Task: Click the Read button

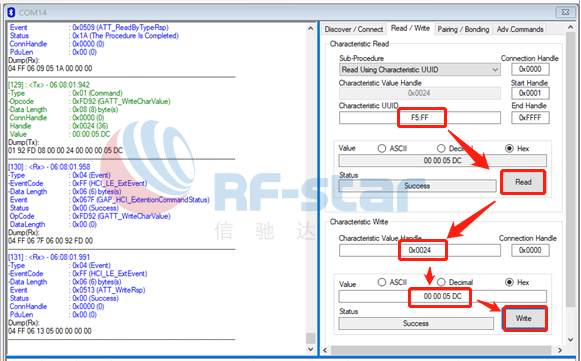Action: pos(523,182)
